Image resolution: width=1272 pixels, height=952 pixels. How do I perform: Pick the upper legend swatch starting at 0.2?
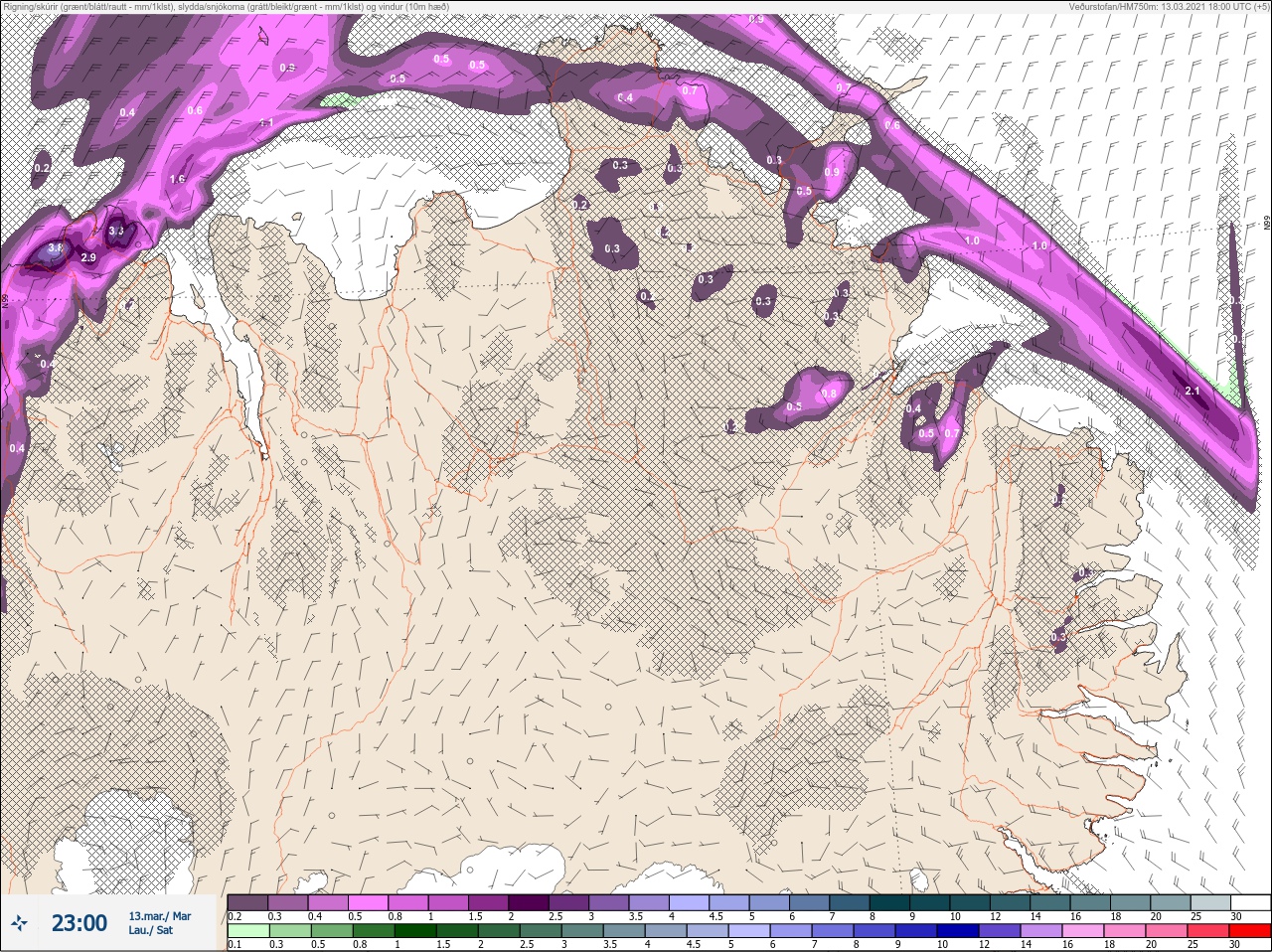pos(247,902)
